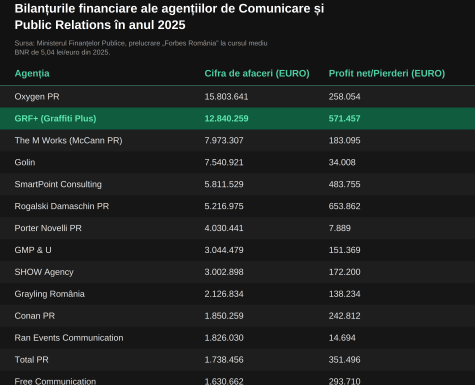Click Oxygen PR profit 258.054
This screenshot has height=385, width=475.
point(344,97)
